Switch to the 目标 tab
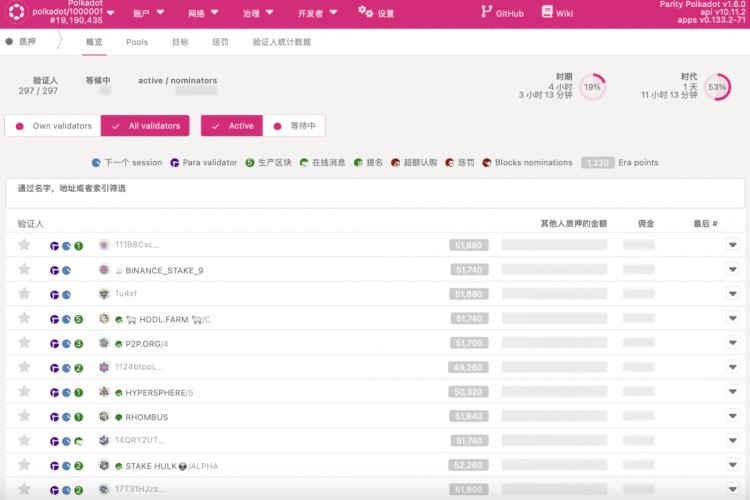Image resolution: width=750 pixels, height=500 pixels. tap(180, 42)
